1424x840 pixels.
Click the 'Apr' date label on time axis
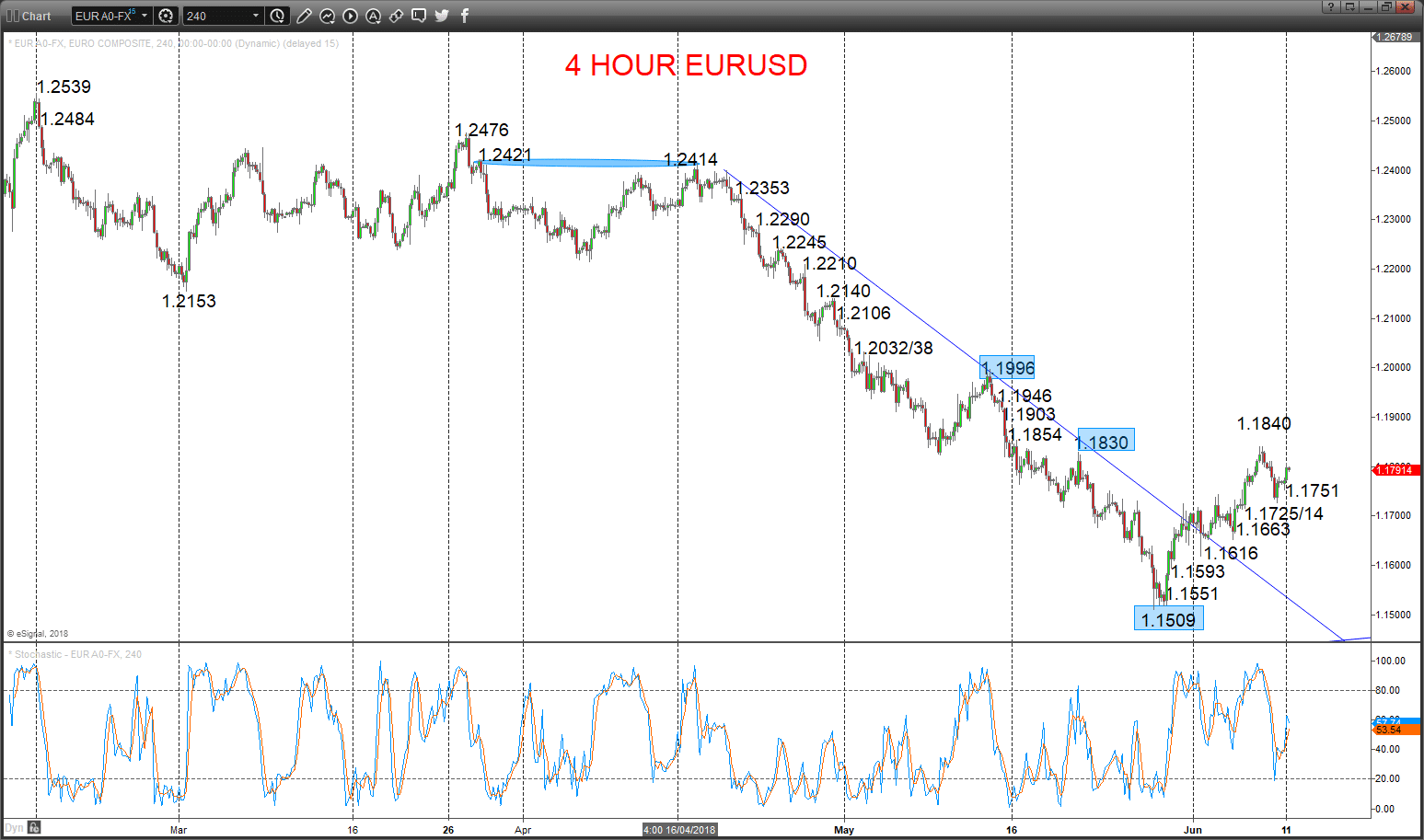(x=523, y=830)
